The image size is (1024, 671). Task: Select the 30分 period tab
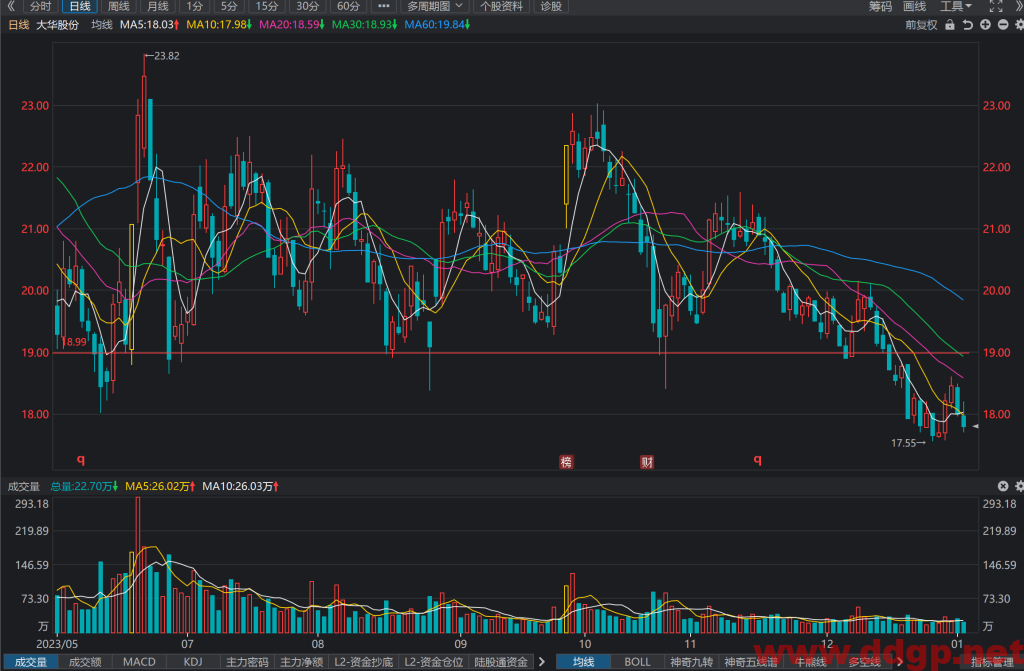[x=307, y=6]
